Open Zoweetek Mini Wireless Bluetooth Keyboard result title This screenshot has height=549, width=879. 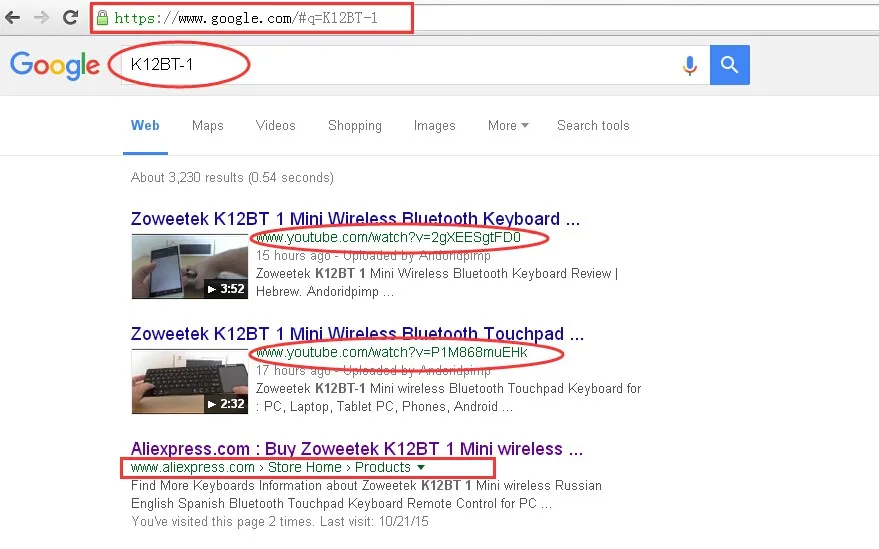point(355,218)
